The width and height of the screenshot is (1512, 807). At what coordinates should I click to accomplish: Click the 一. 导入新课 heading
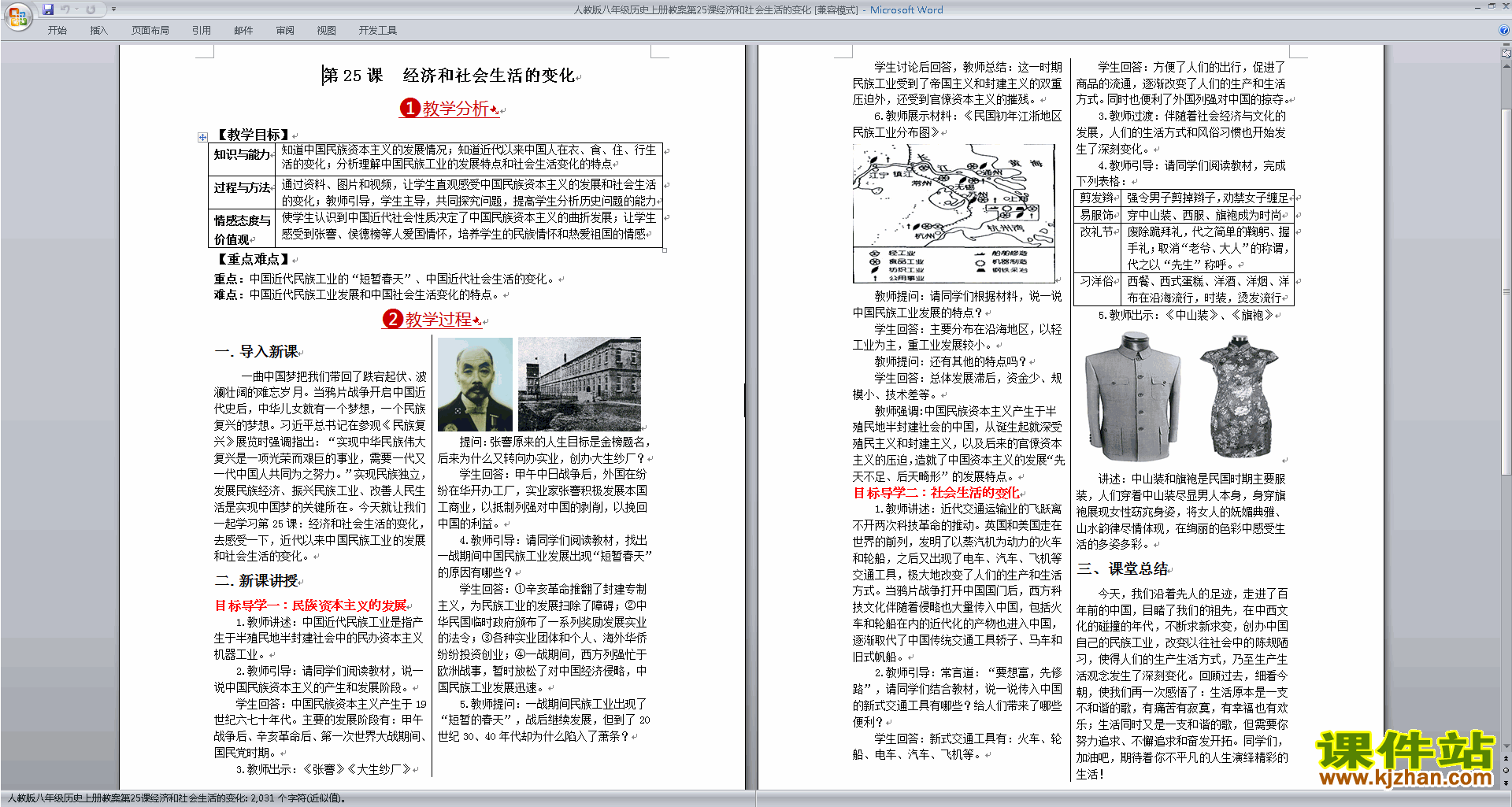256,351
